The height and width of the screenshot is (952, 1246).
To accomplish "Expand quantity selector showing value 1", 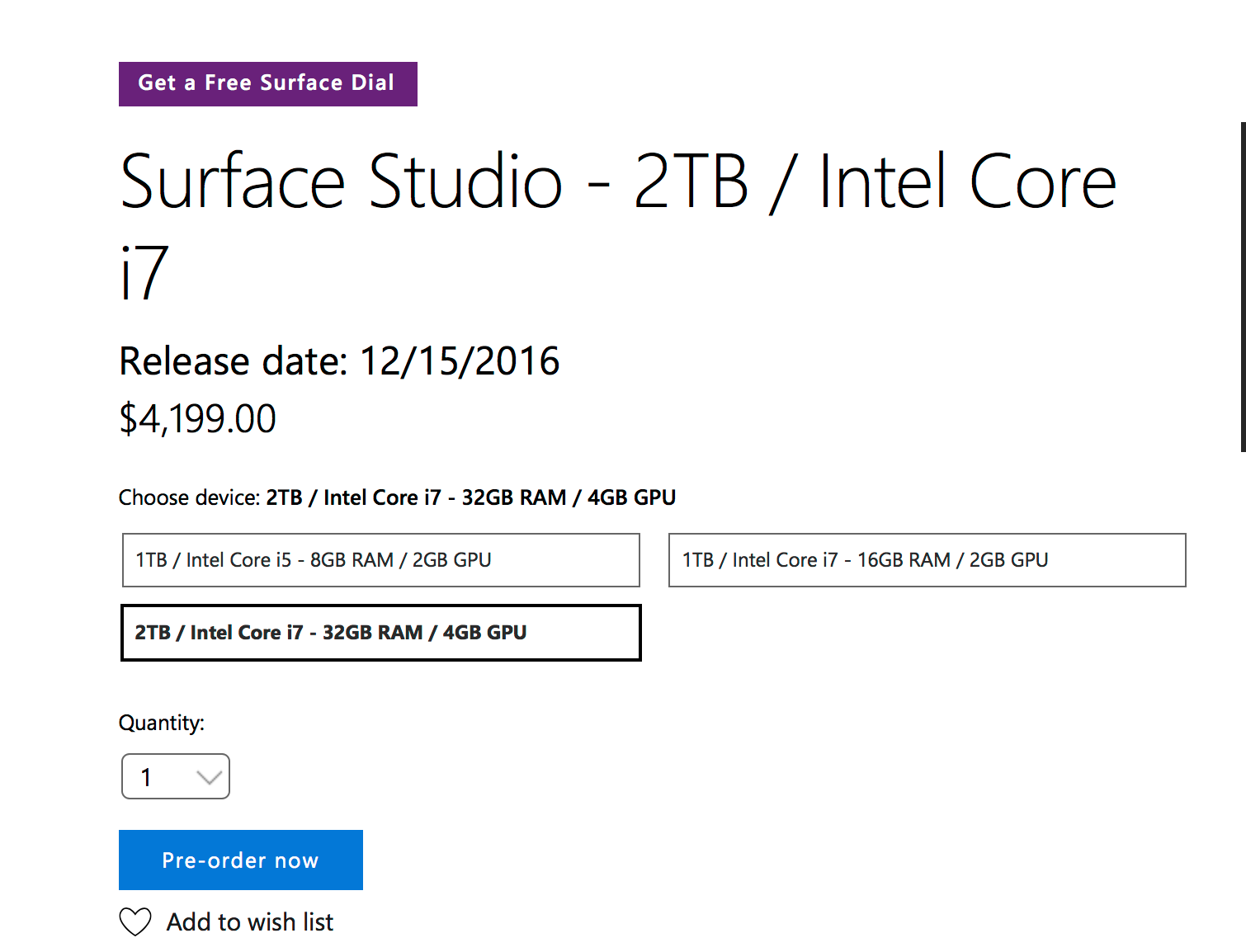I will 175,776.
